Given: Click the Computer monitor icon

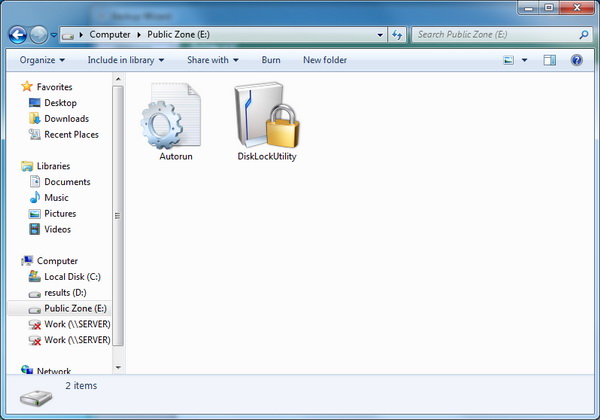Looking at the screenshot, I should [27, 260].
